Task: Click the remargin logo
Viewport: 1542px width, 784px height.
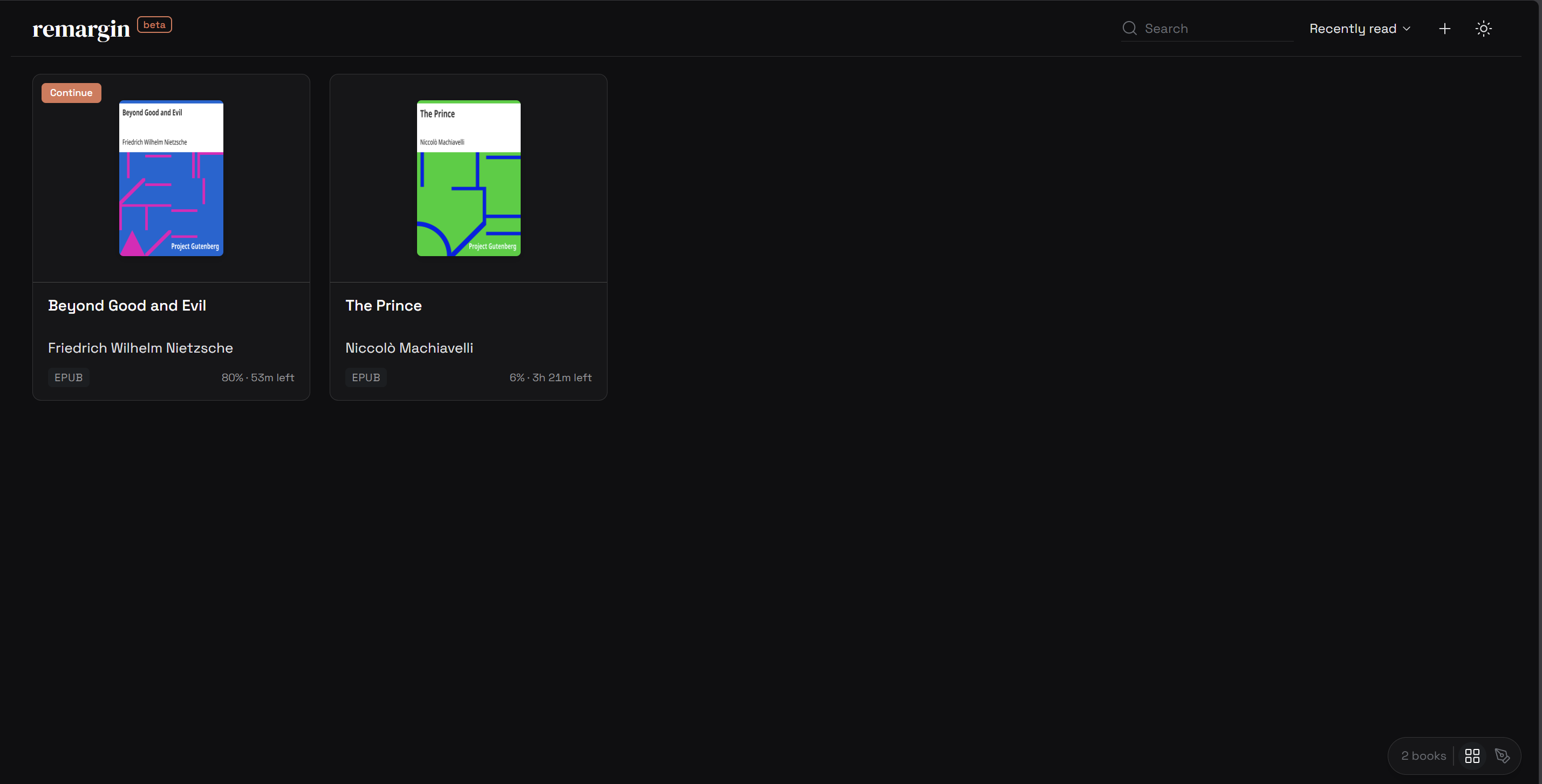Action: [x=81, y=29]
